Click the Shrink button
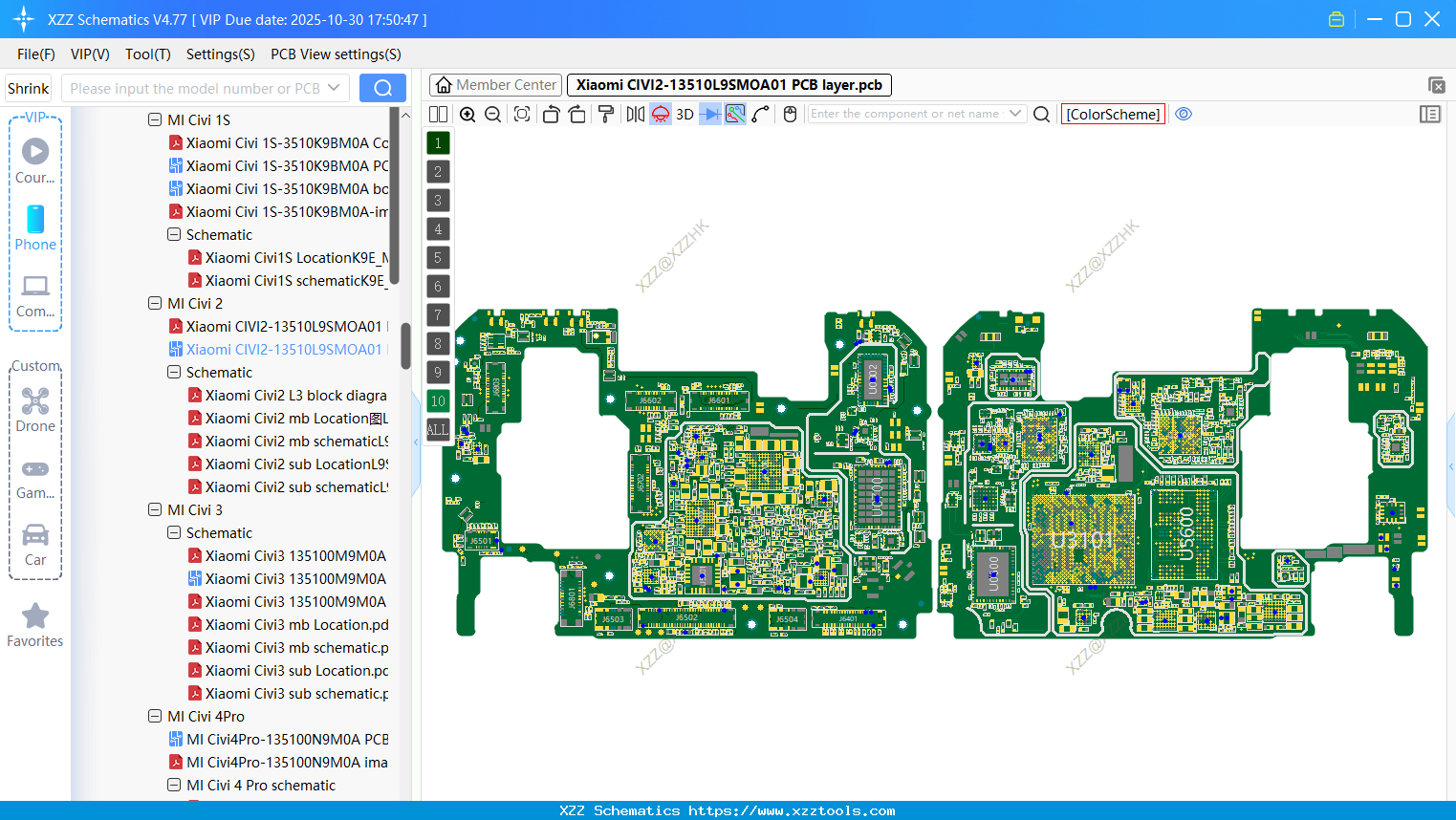 tap(28, 87)
